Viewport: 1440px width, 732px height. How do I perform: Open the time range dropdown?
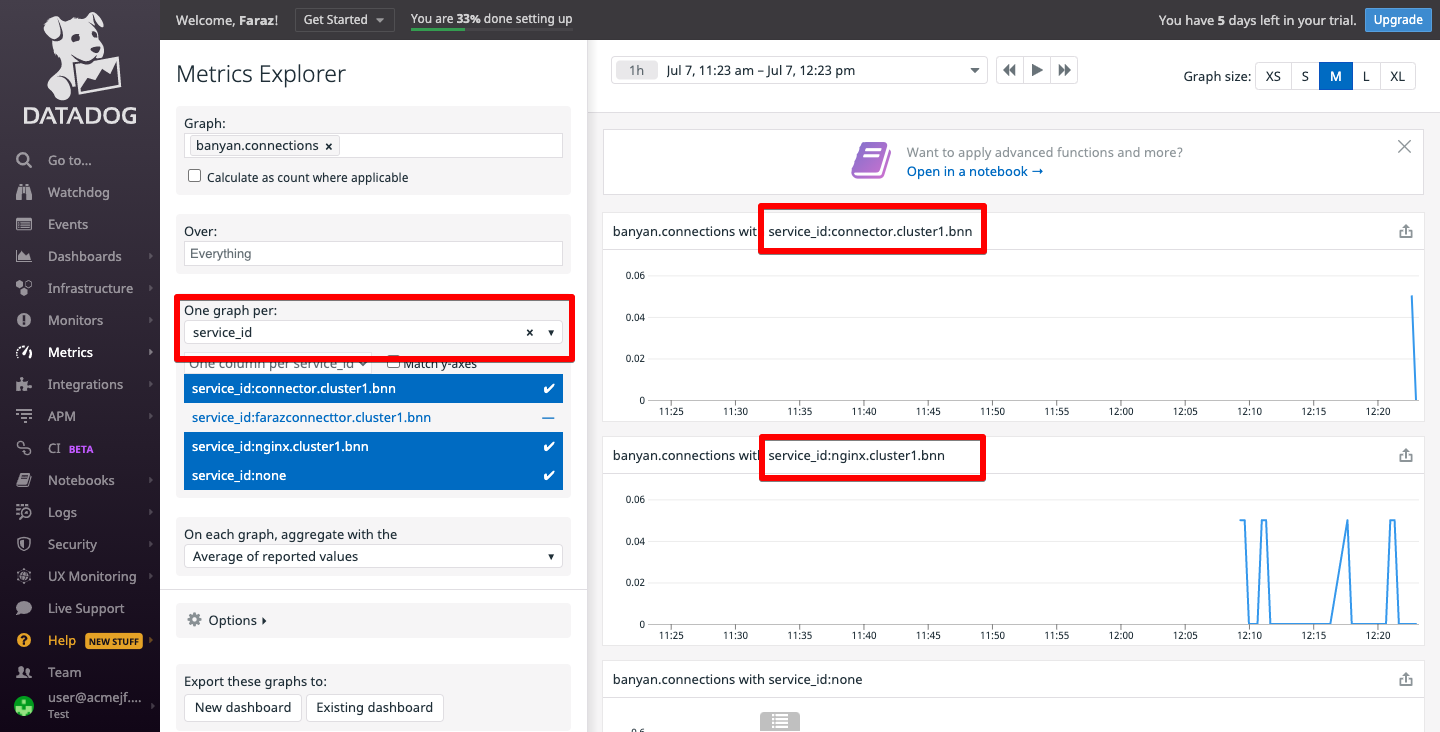tap(975, 71)
